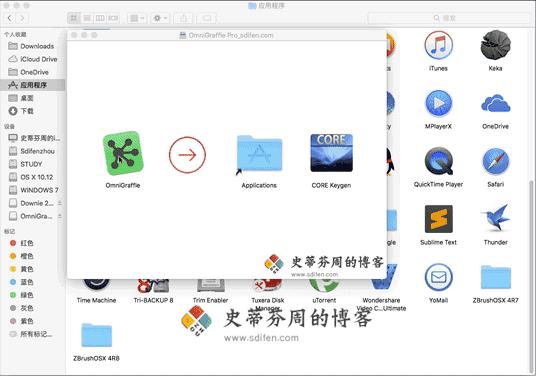Open the Safari app icon
This screenshot has height=376, width=536.
pos(496,161)
